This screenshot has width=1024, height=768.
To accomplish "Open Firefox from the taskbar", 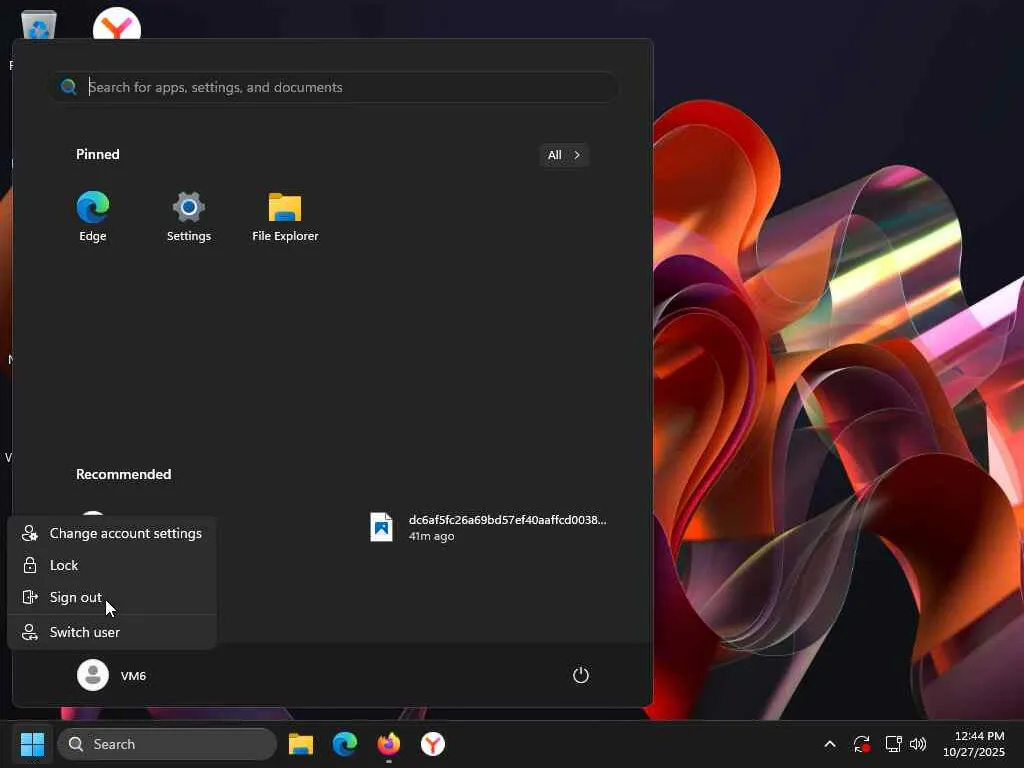I will click(x=389, y=744).
